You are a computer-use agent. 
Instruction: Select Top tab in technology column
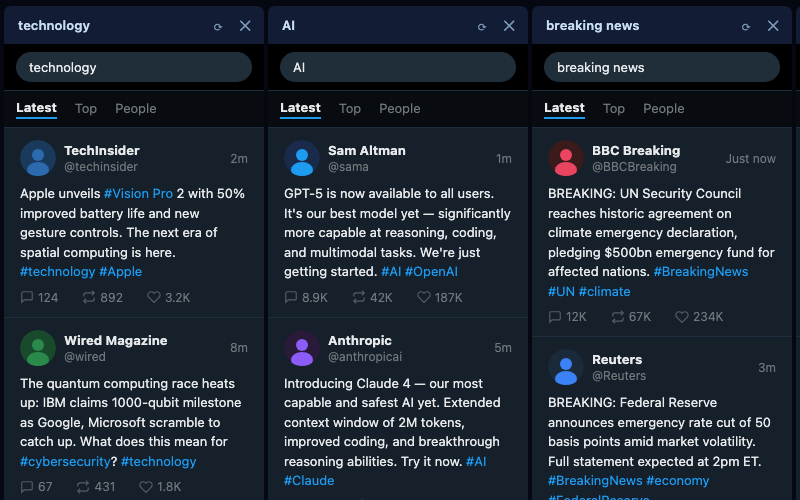(86, 109)
